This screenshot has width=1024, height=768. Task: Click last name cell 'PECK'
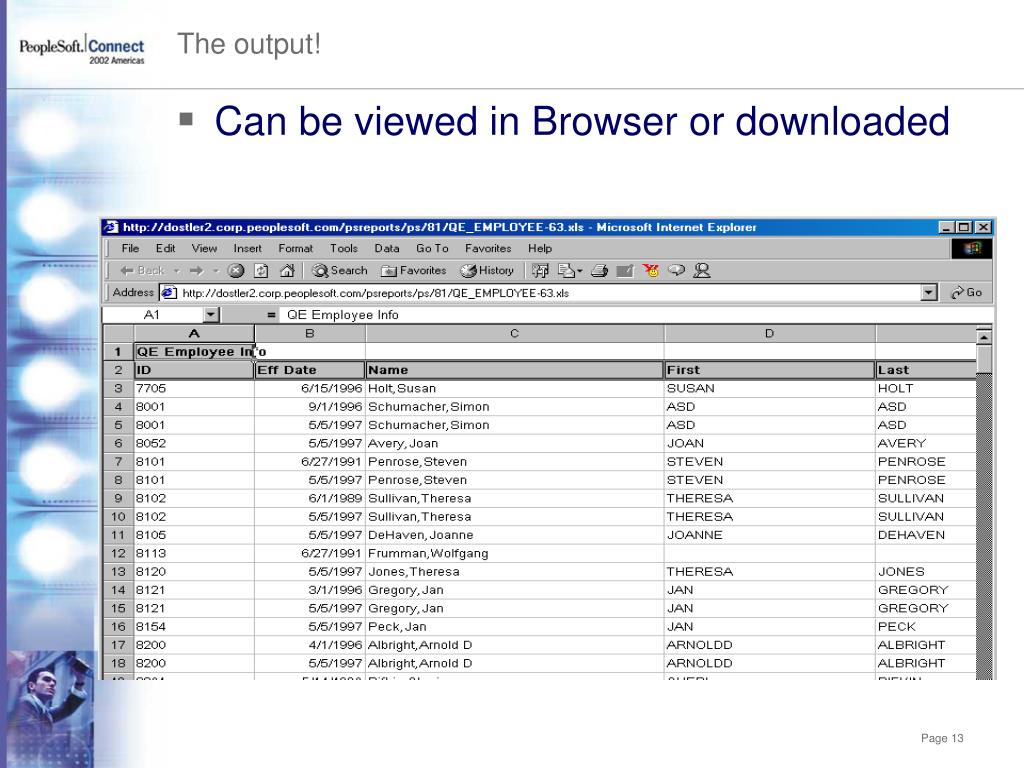point(926,626)
